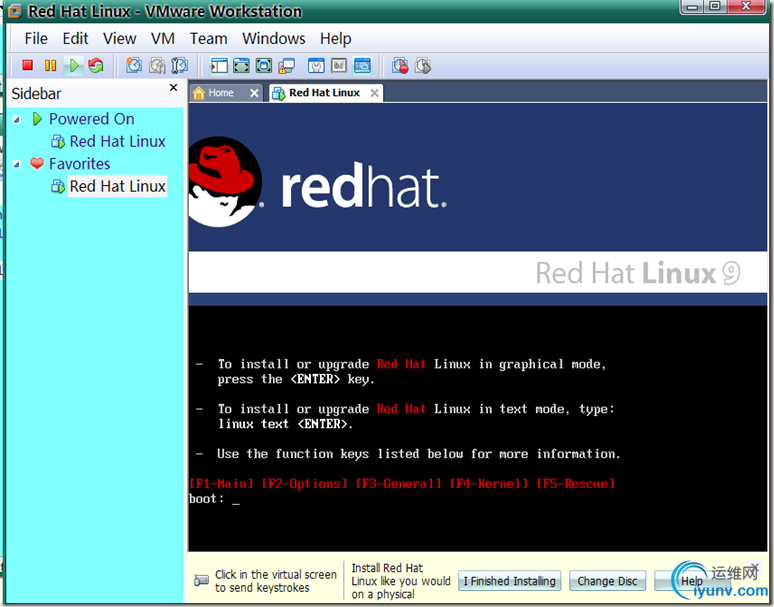Screen dimensions: 774x607
Task: Open the VM menu
Action: click(x=163, y=38)
